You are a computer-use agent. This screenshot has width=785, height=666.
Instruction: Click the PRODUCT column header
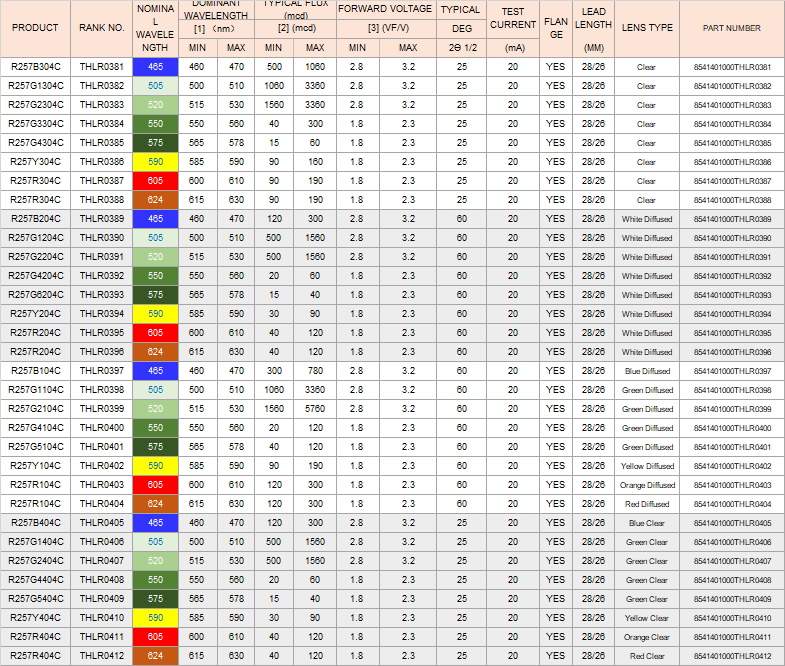point(35,28)
